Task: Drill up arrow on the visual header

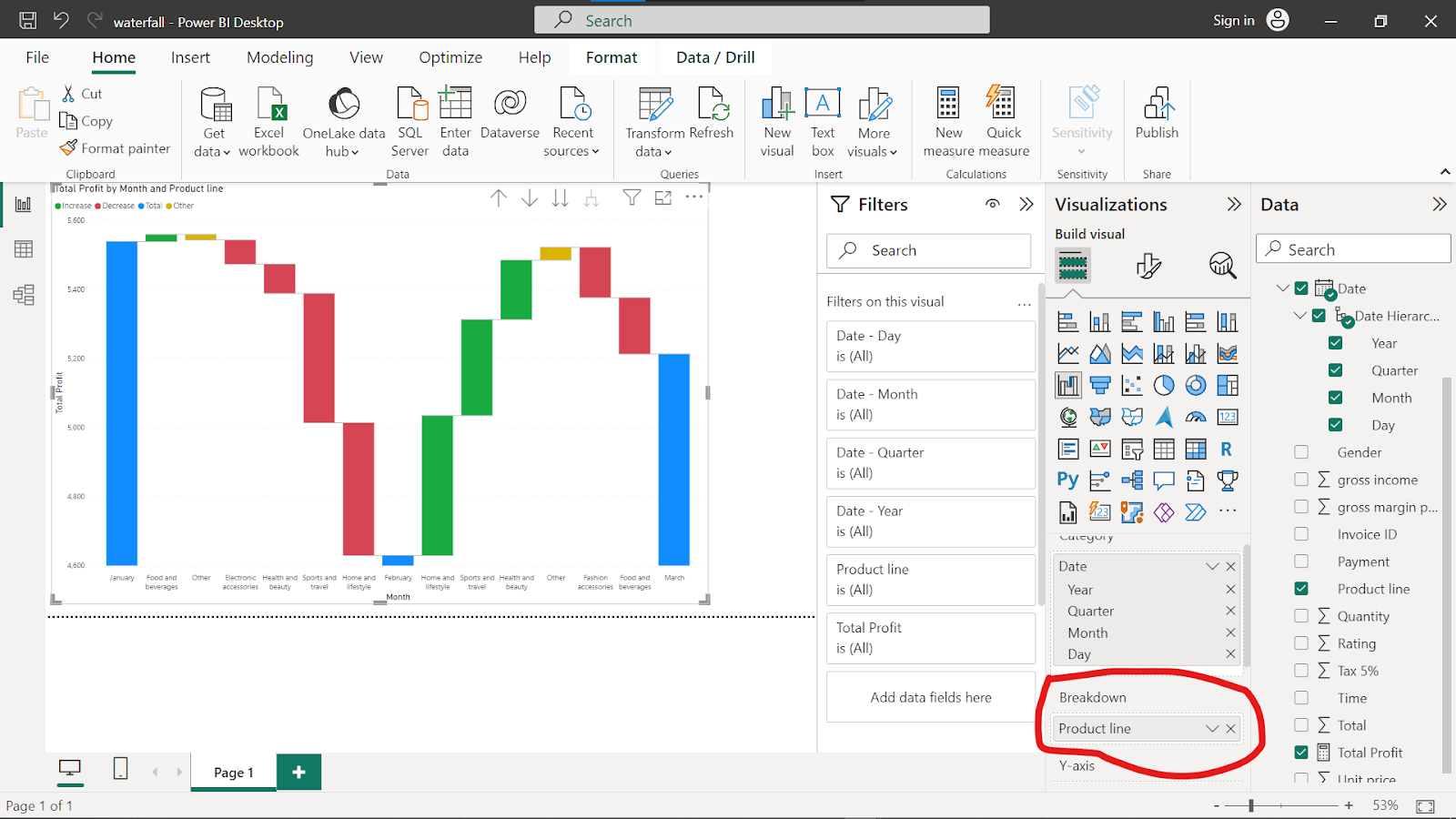Action: [x=499, y=197]
